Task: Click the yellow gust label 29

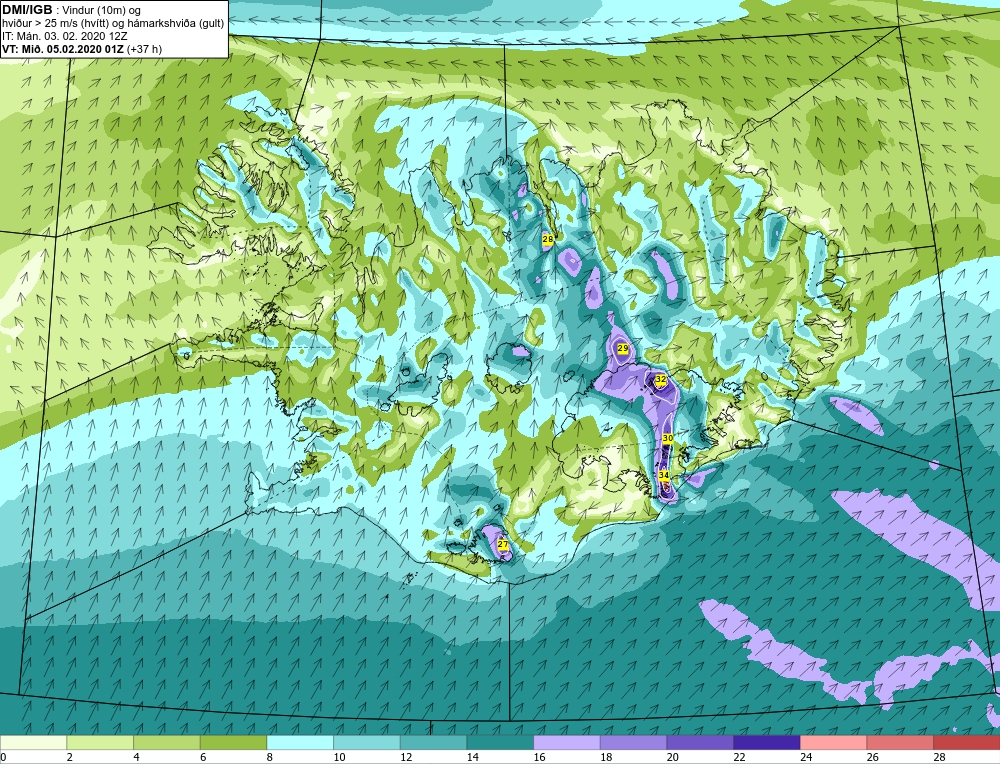Action: click(x=623, y=348)
